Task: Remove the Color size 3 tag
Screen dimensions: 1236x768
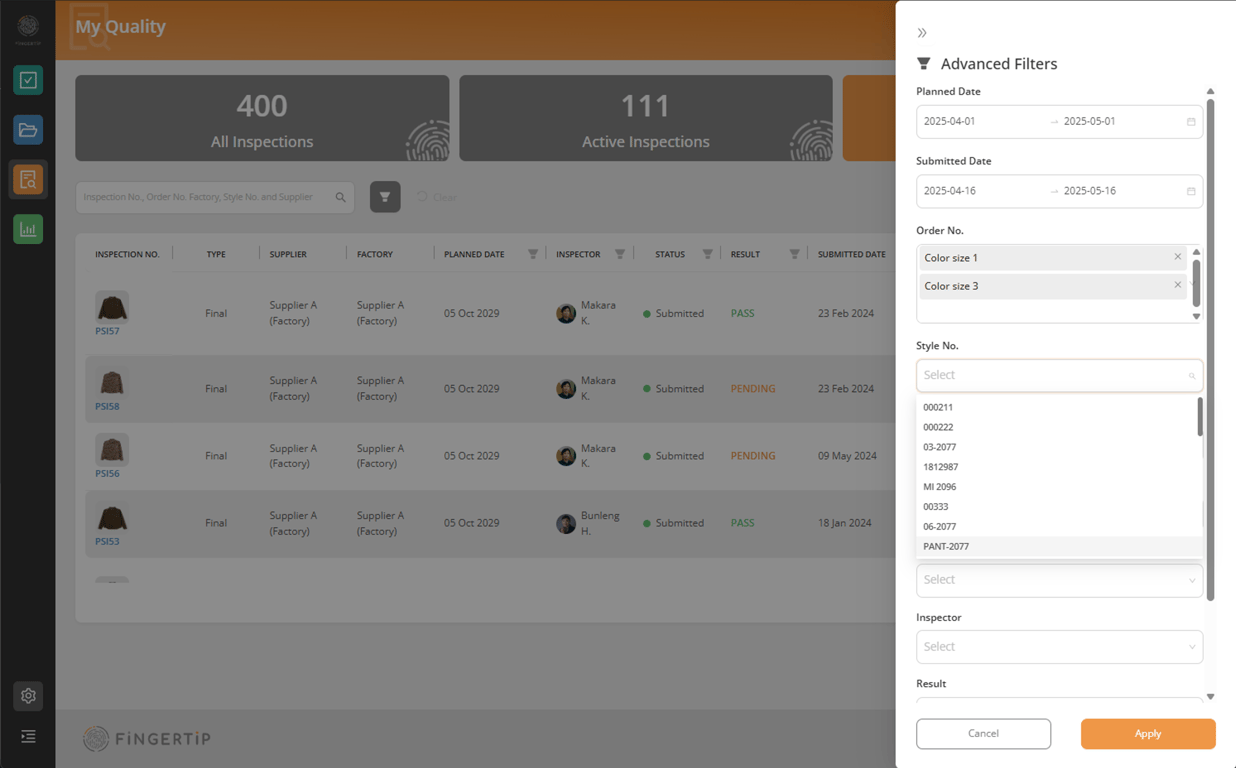Action: point(1178,285)
